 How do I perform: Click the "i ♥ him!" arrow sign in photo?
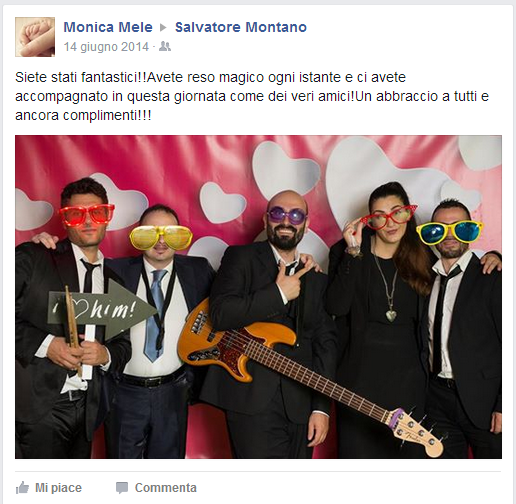pyautogui.click(x=102, y=310)
